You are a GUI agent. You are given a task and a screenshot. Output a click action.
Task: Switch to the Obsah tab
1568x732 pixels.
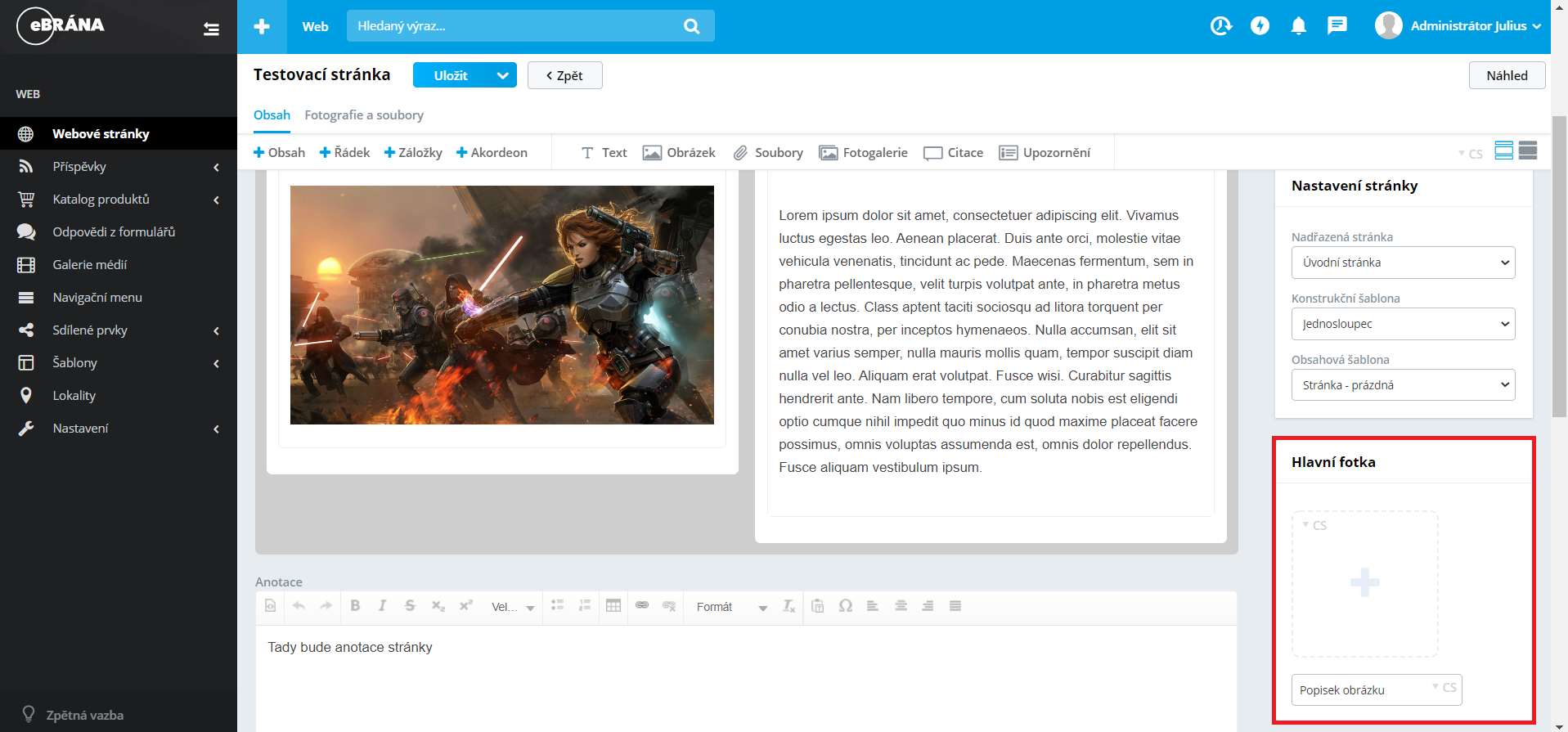(x=272, y=115)
